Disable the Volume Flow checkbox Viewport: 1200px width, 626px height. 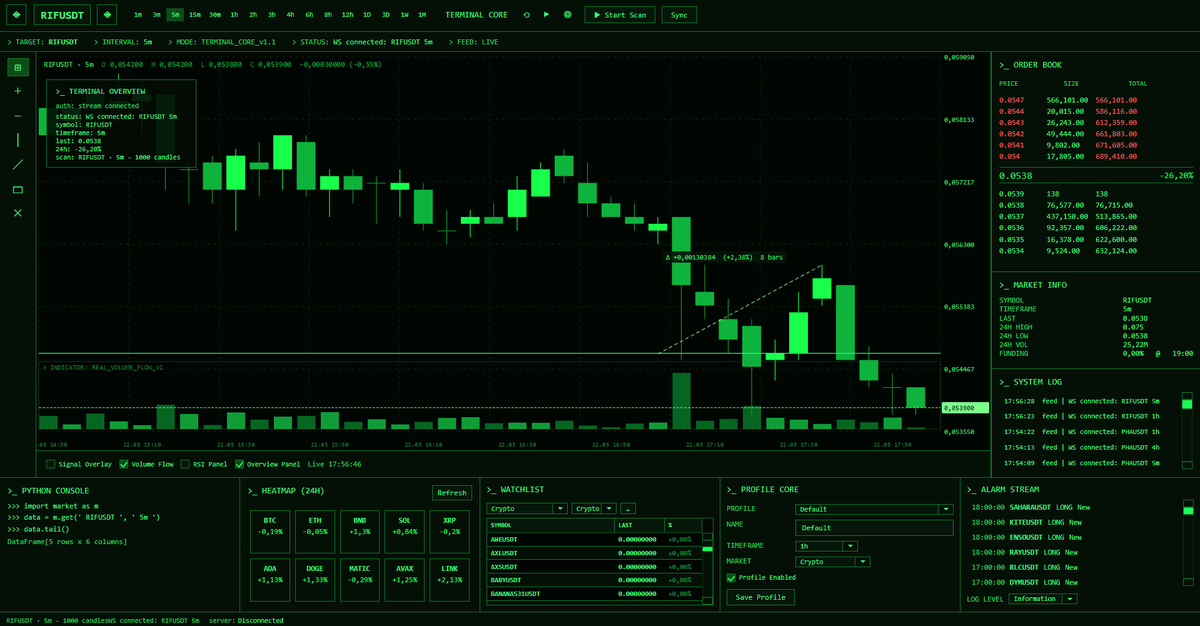coord(124,464)
